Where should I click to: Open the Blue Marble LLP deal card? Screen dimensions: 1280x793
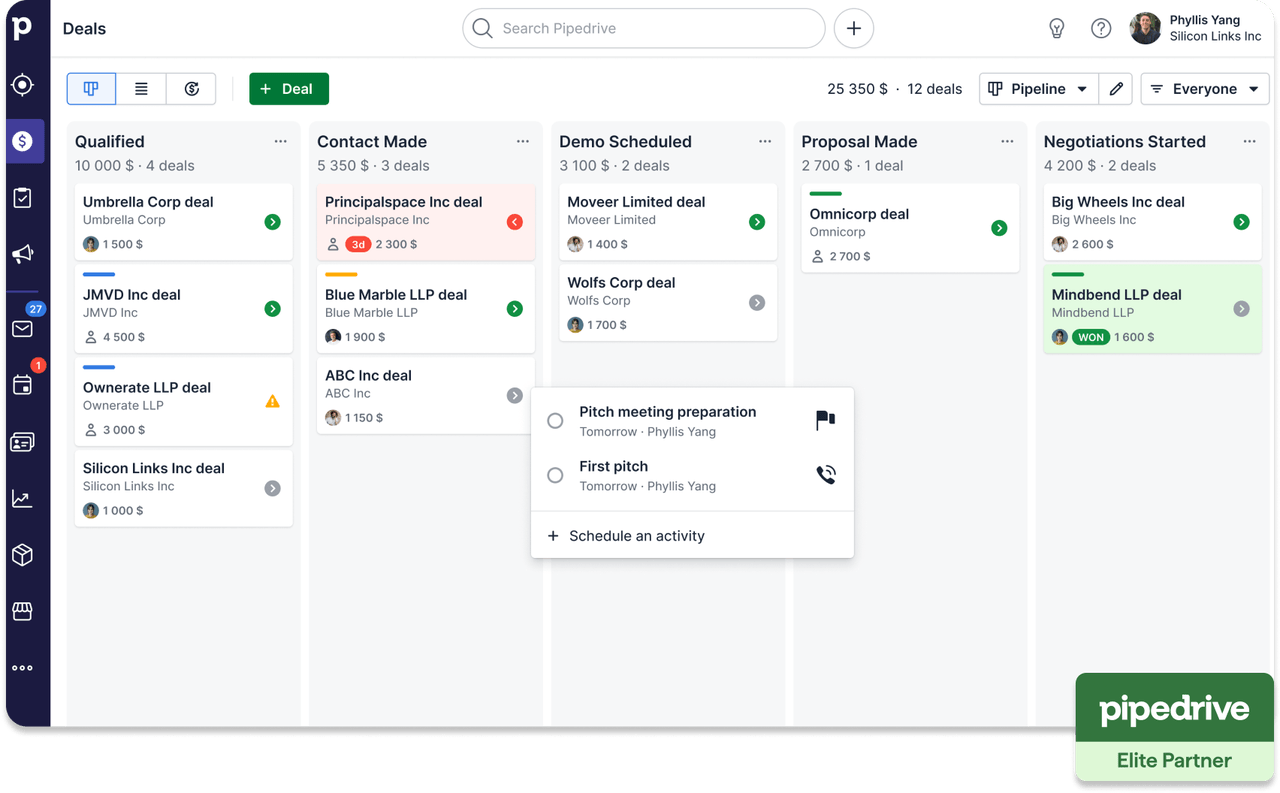426,309
